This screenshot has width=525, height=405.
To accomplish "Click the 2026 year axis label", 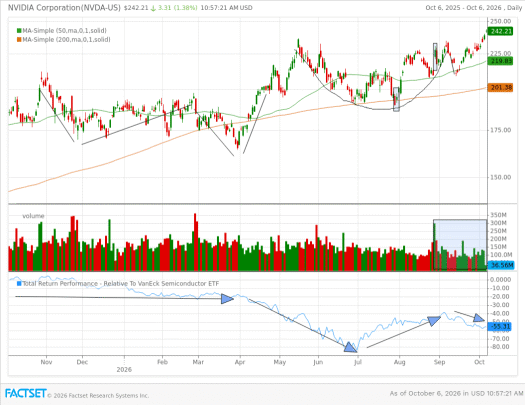I will point(124,370).
